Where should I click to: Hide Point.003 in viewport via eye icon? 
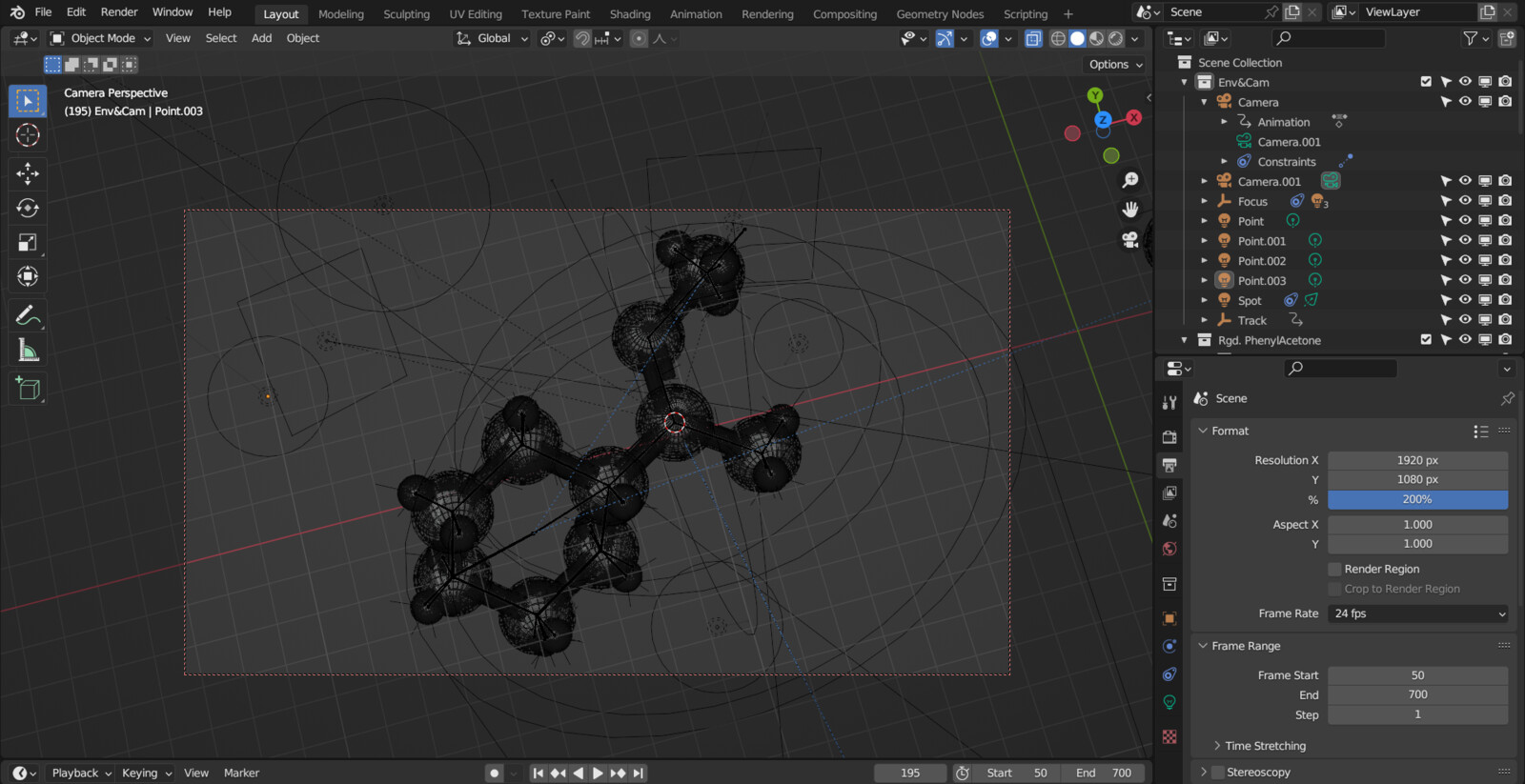tap(1465, 280)
